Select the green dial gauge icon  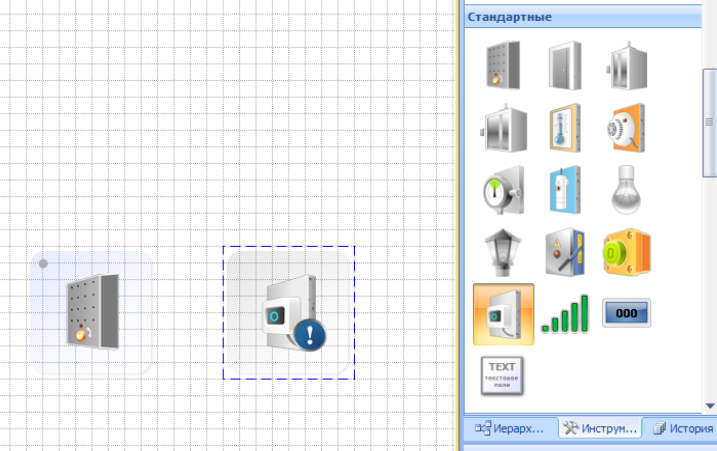click(x=503, y=189)
